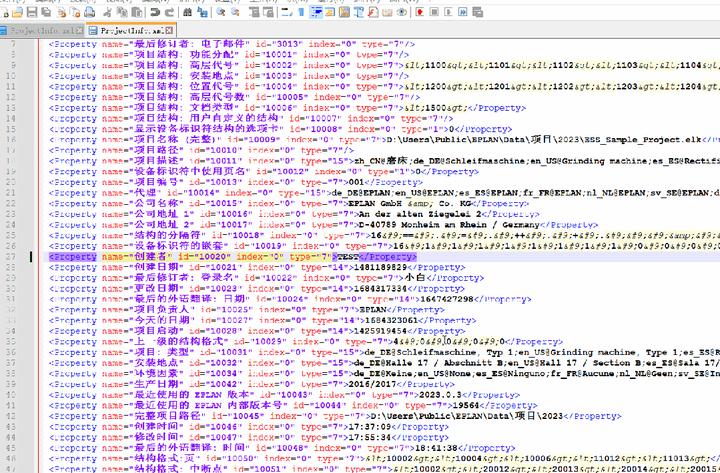Undo the last edit
The height and width of the screenshot is (473, 720).
155,12
